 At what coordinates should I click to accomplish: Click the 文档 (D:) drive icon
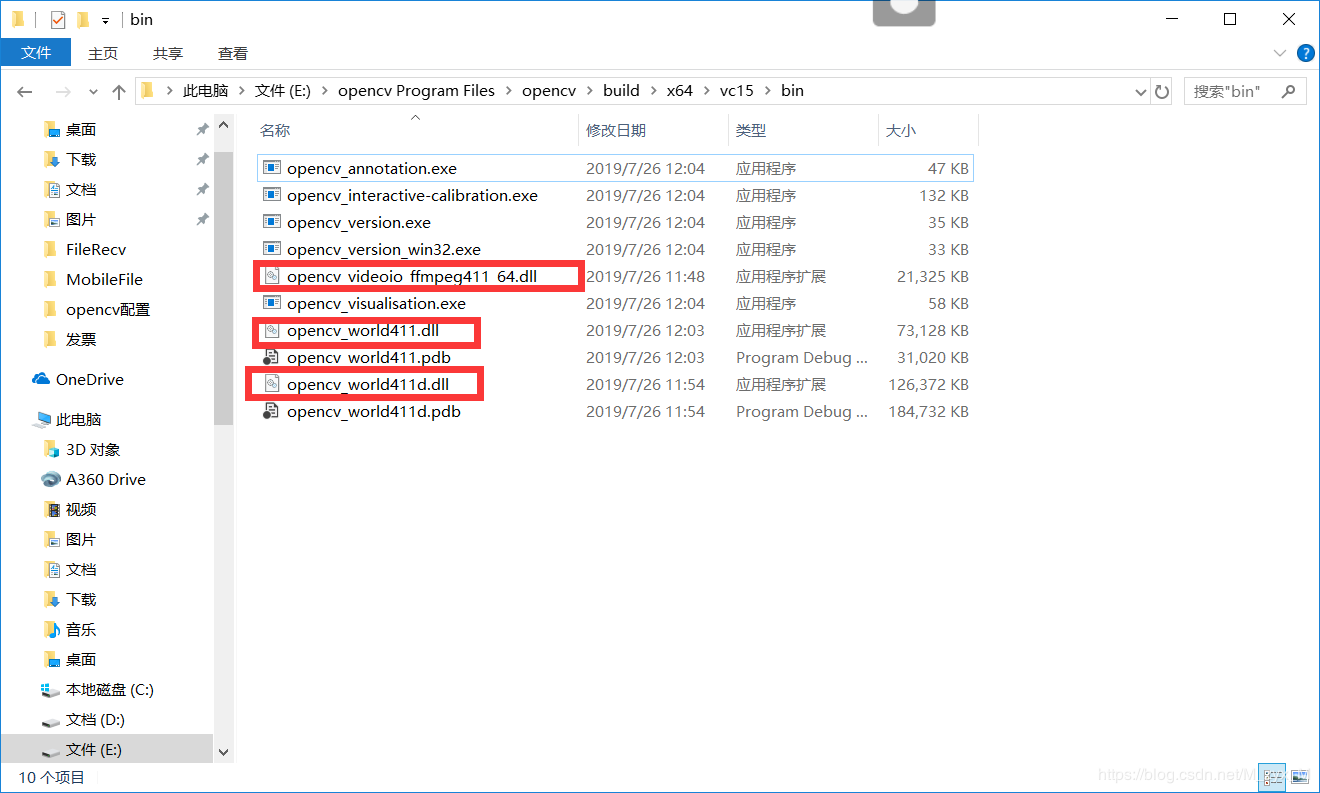[x=53, y=719]
